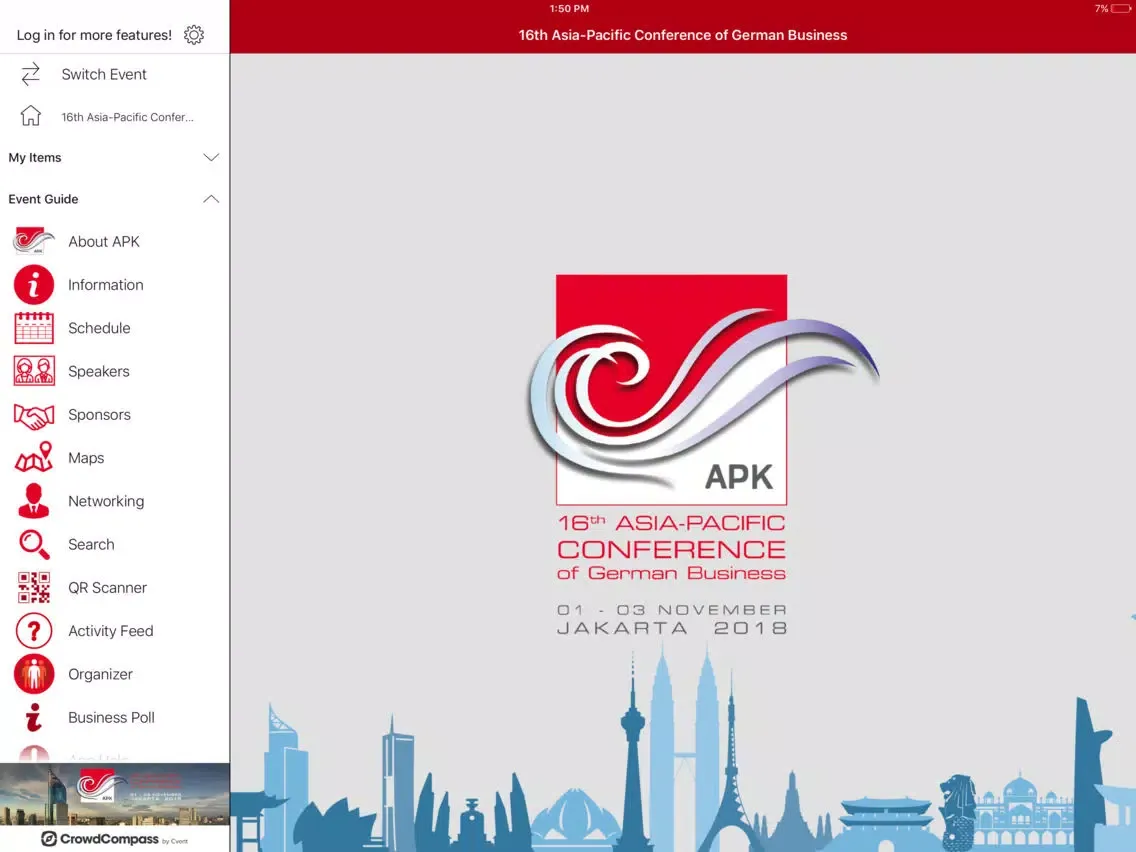Tap the conference title in the red header
This screenshot has width=1136, height=852.
click(x=682, y=35)
